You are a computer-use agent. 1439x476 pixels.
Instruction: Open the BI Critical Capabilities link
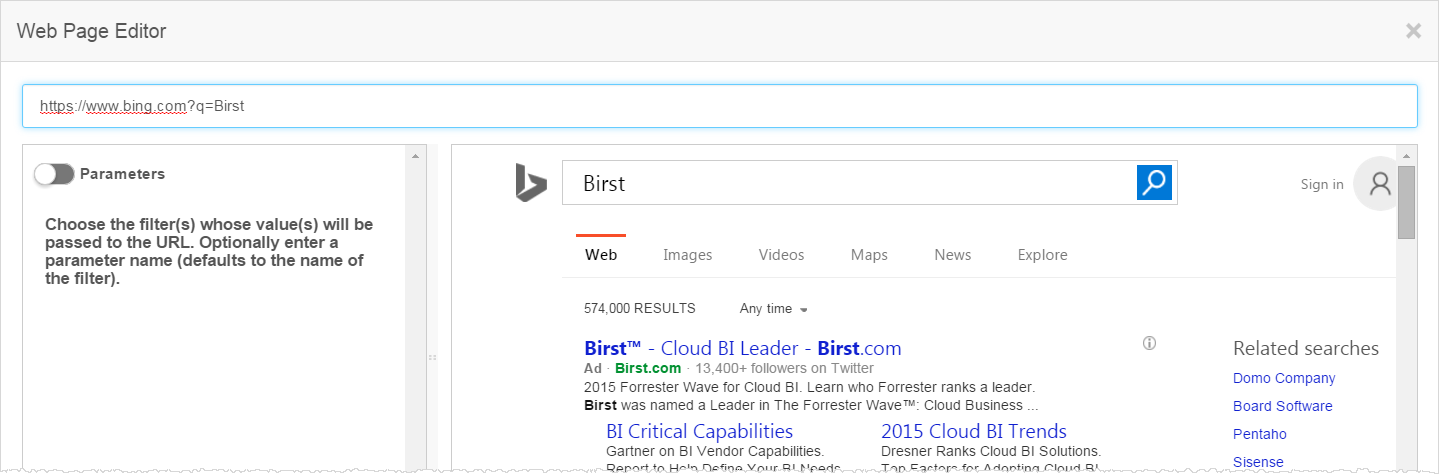point(699,432)
